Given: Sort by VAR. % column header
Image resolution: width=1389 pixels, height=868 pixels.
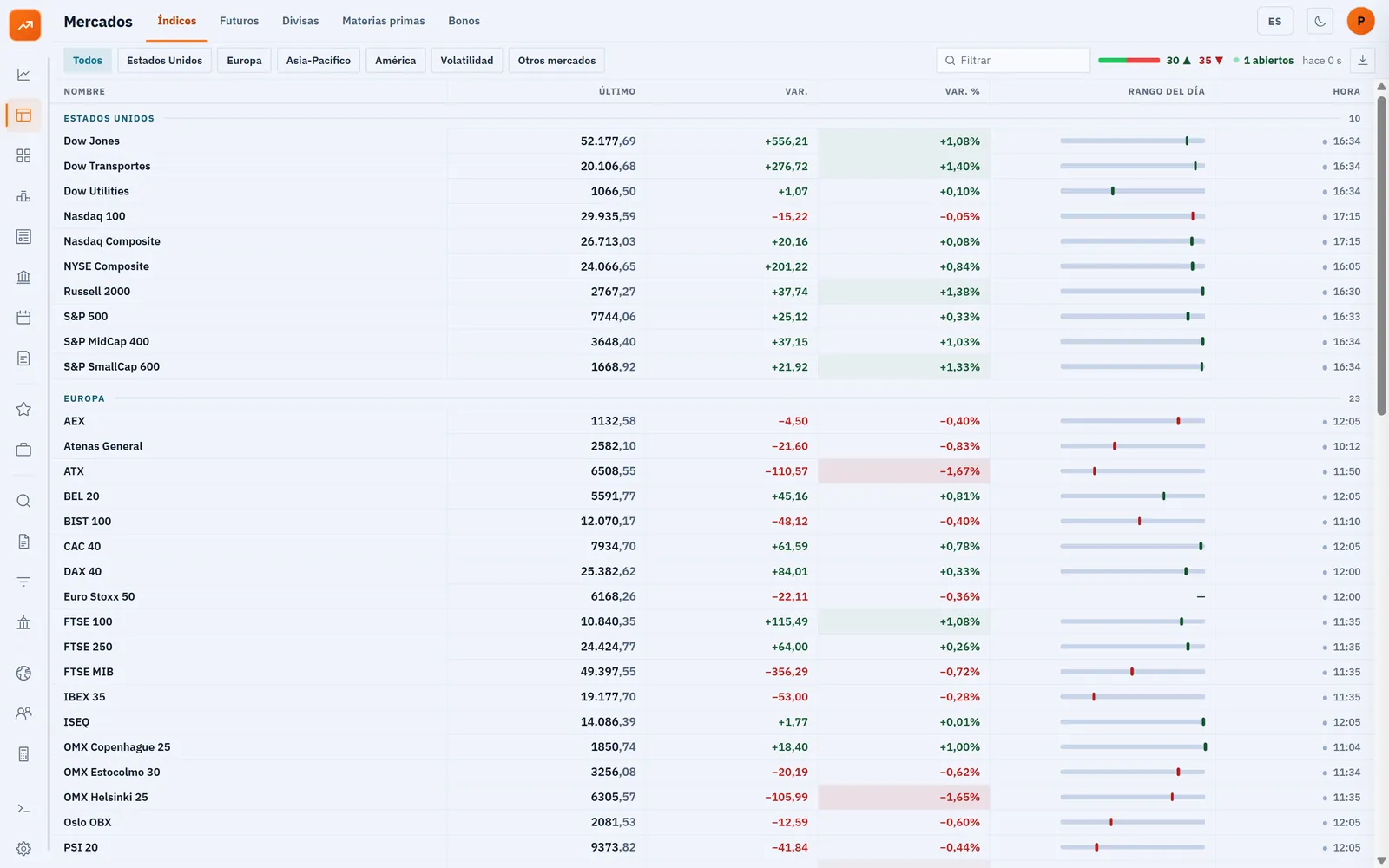Looking at the screenshot, I should [962, 91].
